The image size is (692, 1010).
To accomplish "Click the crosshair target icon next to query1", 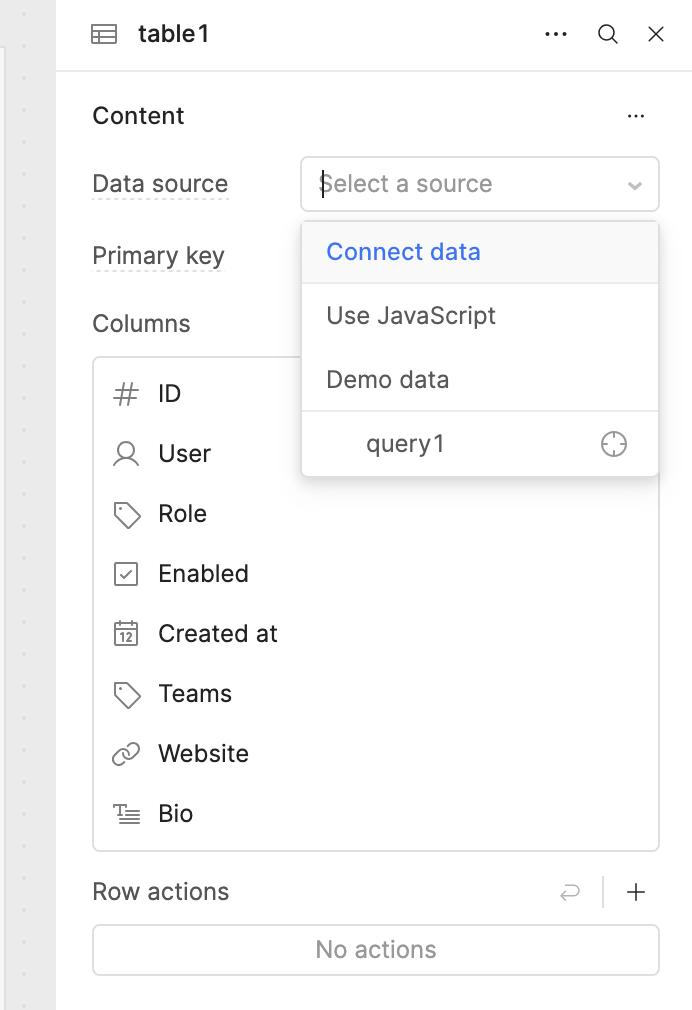I will 613,443.
